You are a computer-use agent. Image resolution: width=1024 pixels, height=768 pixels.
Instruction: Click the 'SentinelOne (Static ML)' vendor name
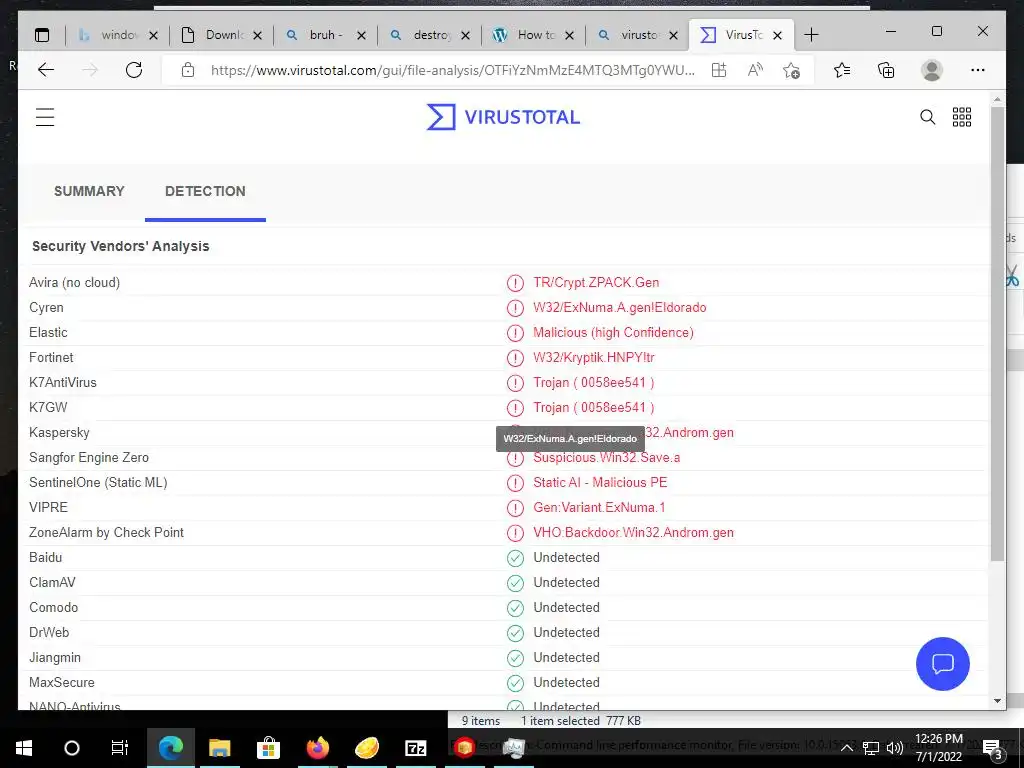point(98,483)
